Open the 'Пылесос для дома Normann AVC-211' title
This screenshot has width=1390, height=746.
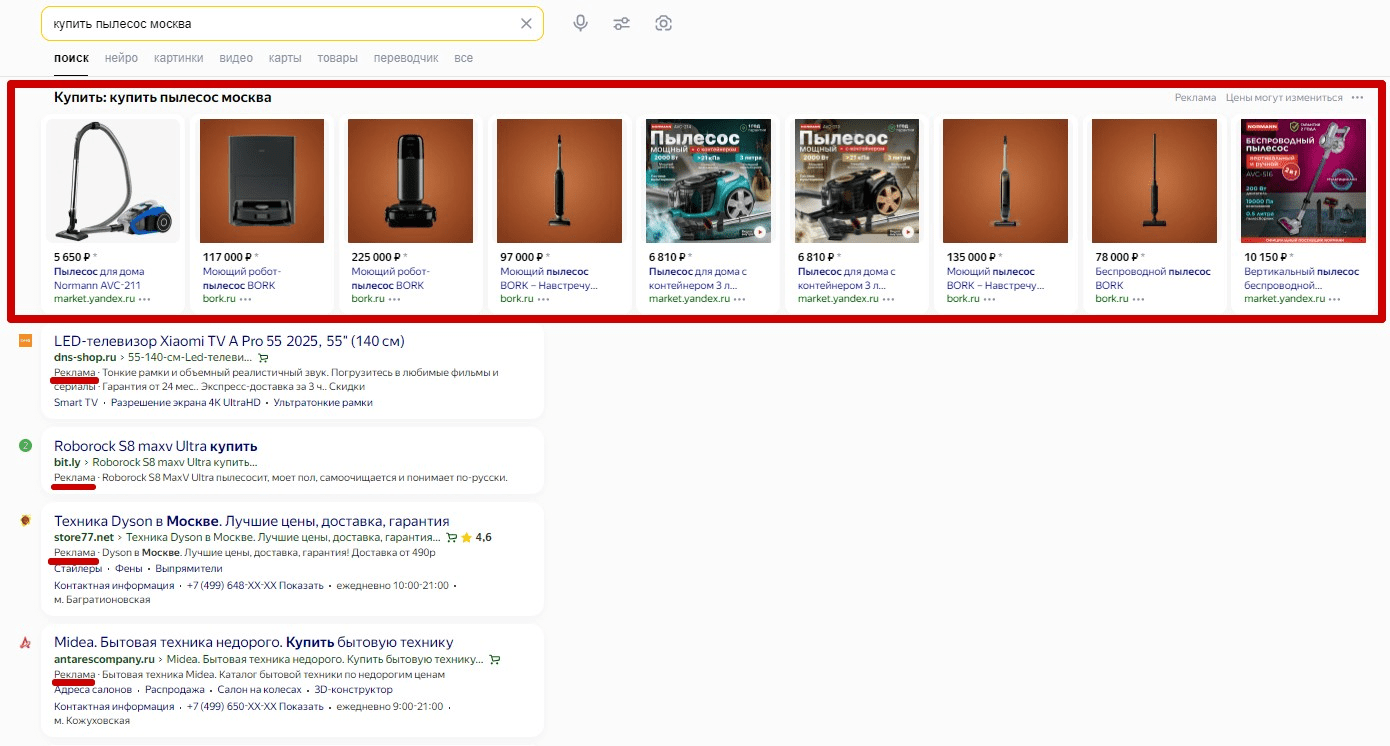pos(99,278)
